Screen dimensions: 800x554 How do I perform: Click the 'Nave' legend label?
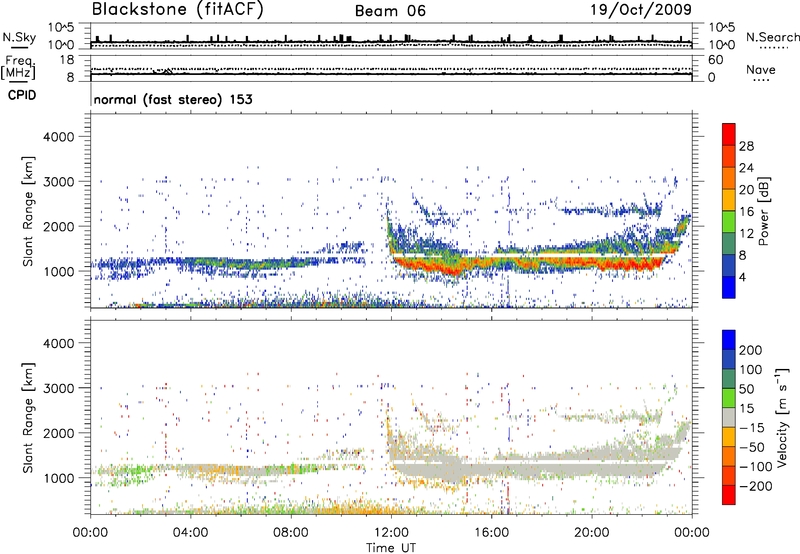761,70
